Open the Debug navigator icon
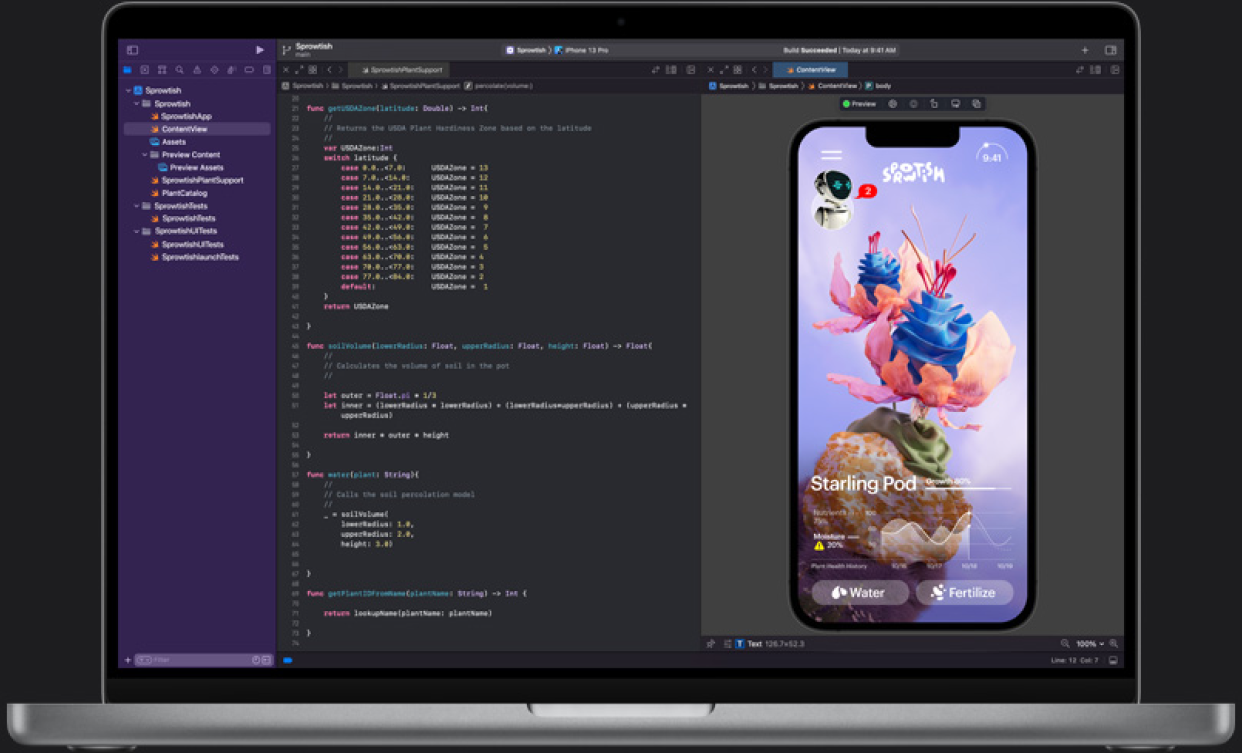This screenshot has height=753, width=1242. coord(232,70)
